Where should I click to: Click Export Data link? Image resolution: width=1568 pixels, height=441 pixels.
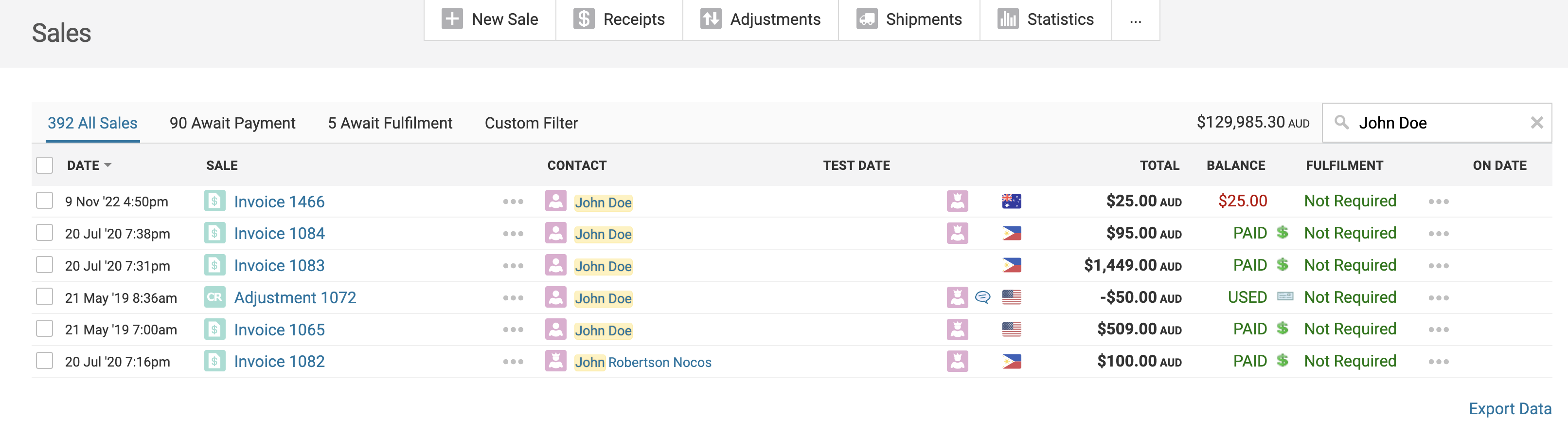[1509, 409]
